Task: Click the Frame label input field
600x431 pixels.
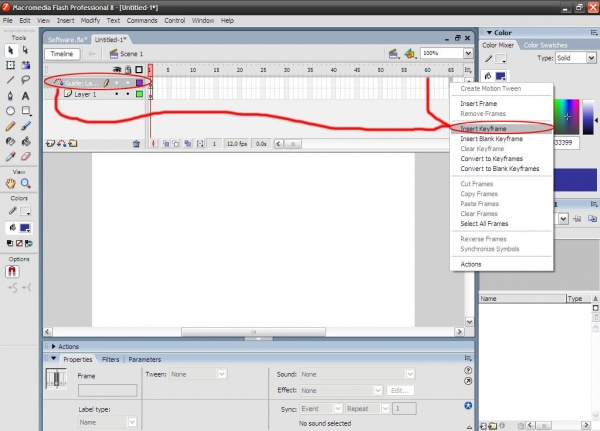Action: 108,390
